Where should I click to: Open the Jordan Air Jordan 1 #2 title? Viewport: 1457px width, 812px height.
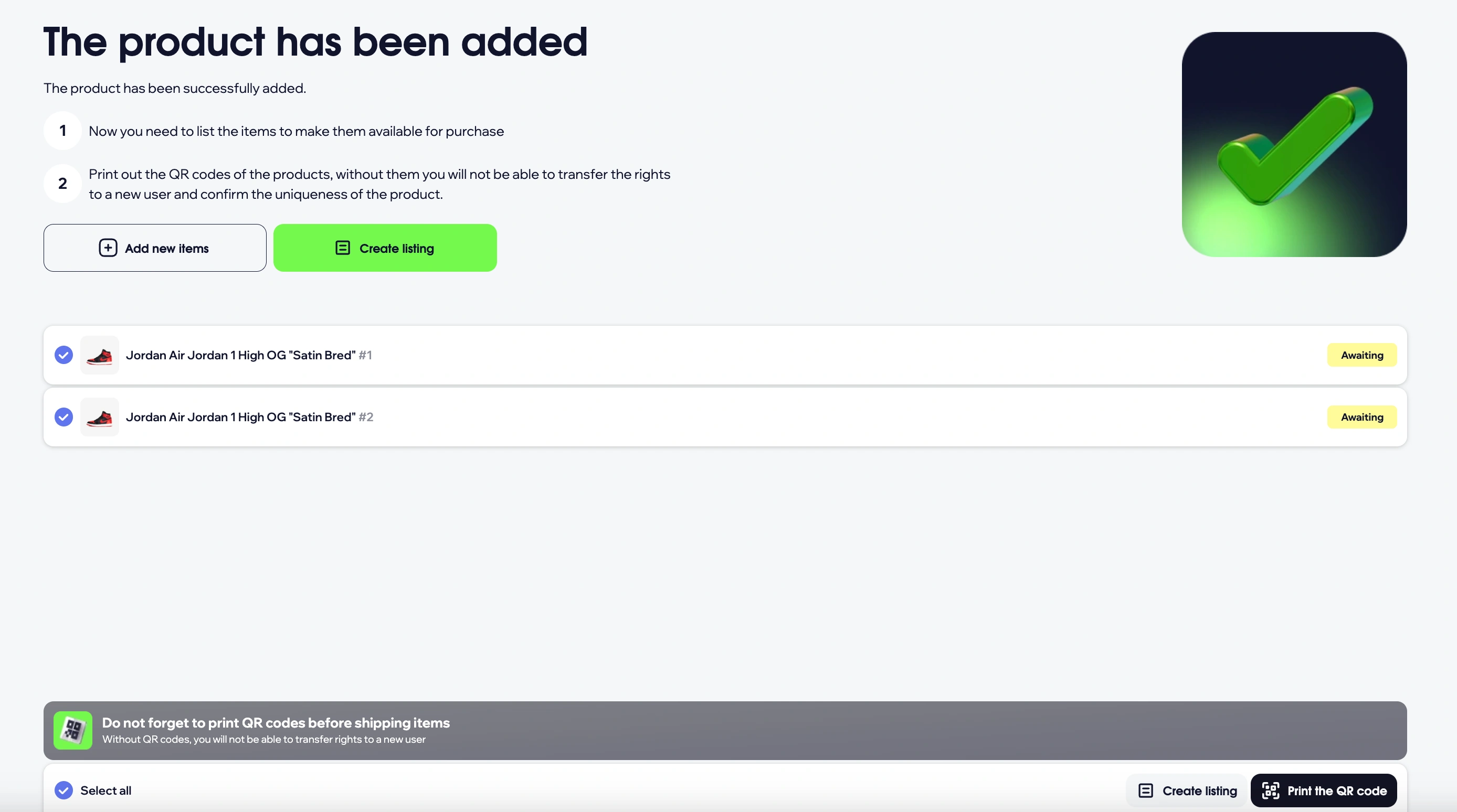click(240, 418)
